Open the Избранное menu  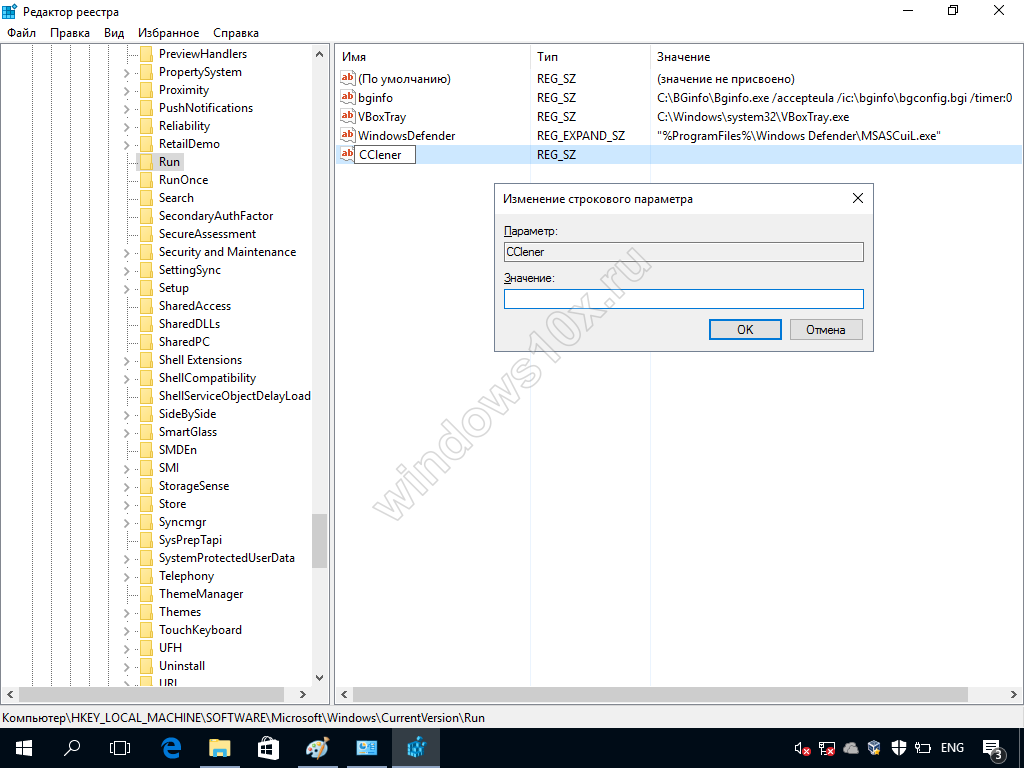(168, 33)
